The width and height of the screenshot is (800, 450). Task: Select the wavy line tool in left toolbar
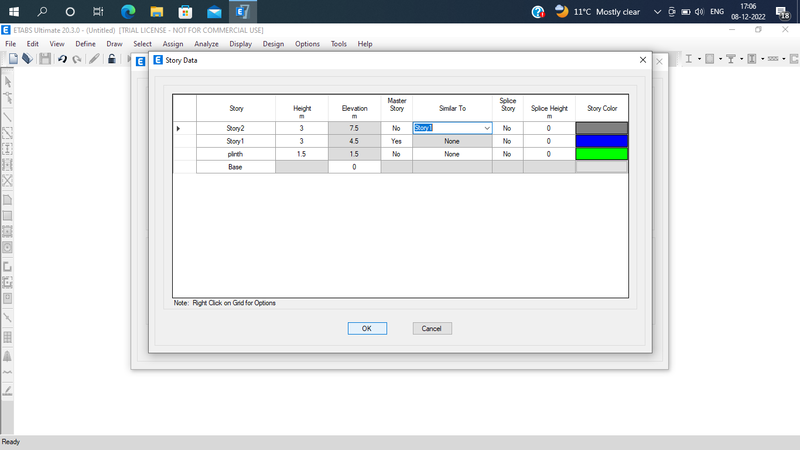[x=7, y=372]
